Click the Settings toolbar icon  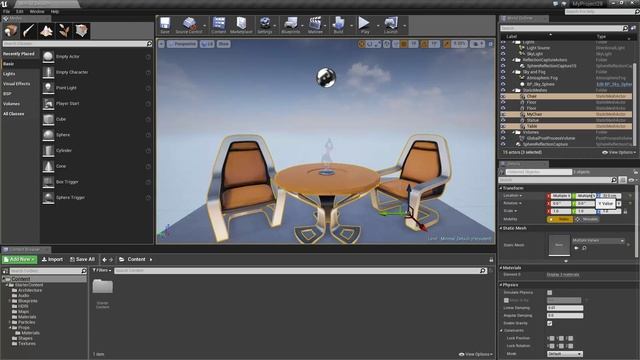(265, 25)
